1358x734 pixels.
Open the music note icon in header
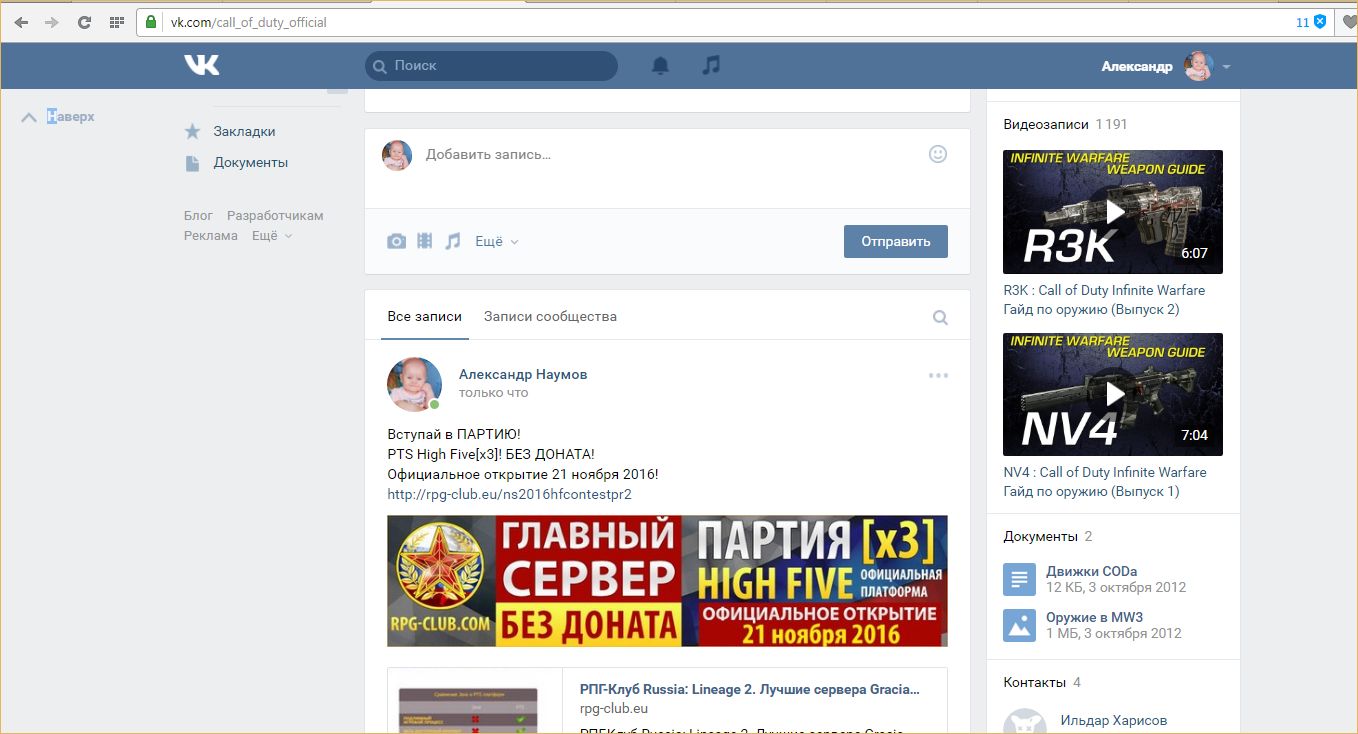click(711, 65)
